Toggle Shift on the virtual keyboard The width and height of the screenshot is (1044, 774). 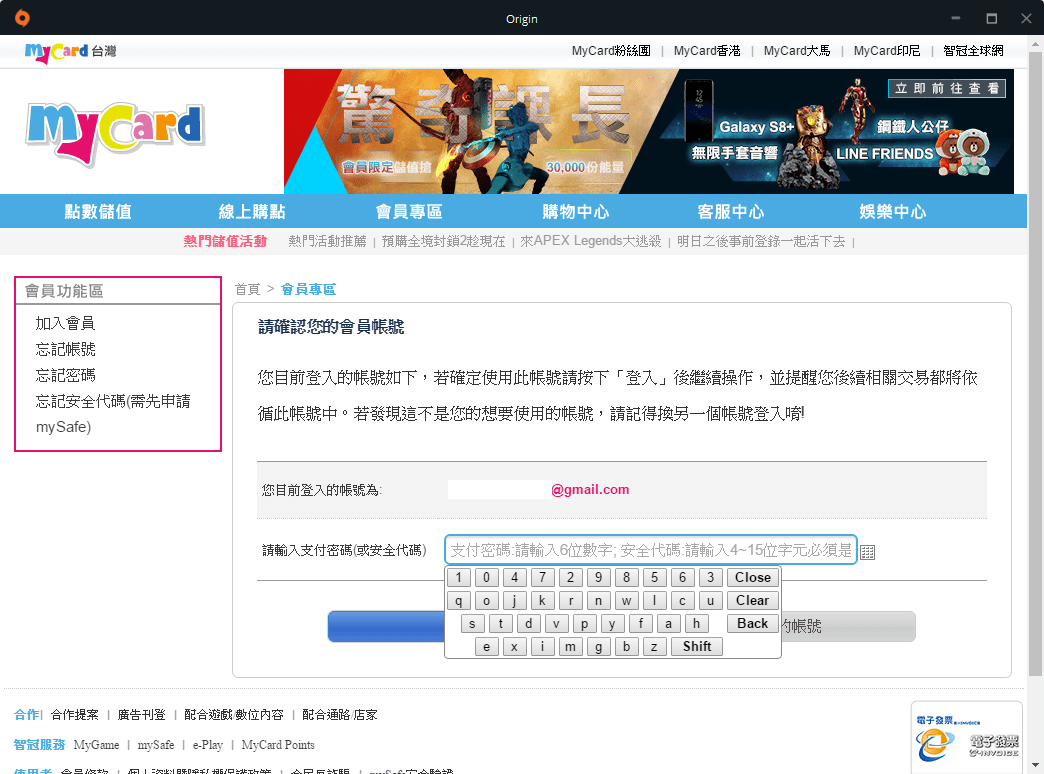pyautogui.click(x=696, y=647)
